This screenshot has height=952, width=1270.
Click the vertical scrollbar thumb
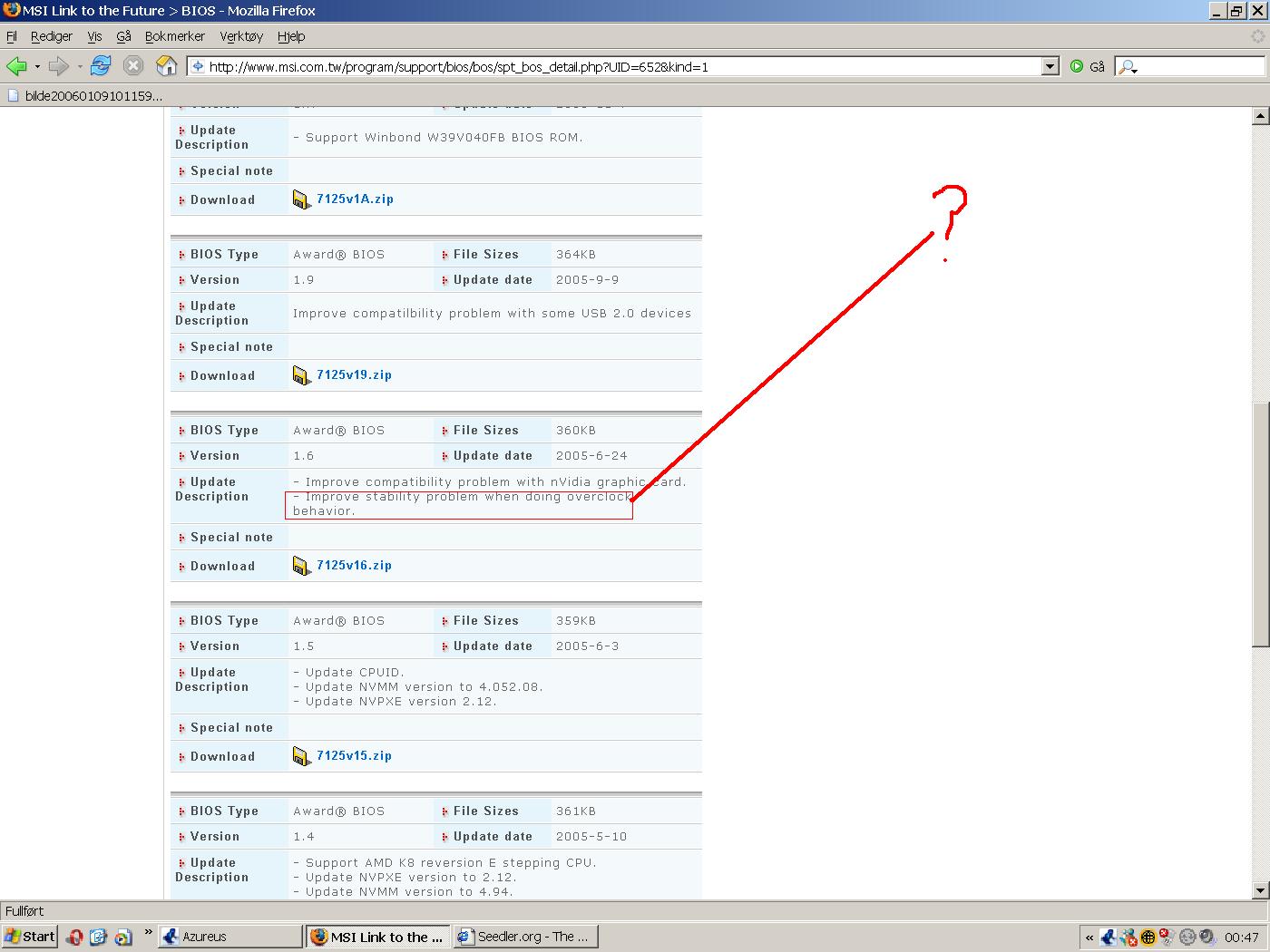pyautogui.click(x=1260, y=524)
